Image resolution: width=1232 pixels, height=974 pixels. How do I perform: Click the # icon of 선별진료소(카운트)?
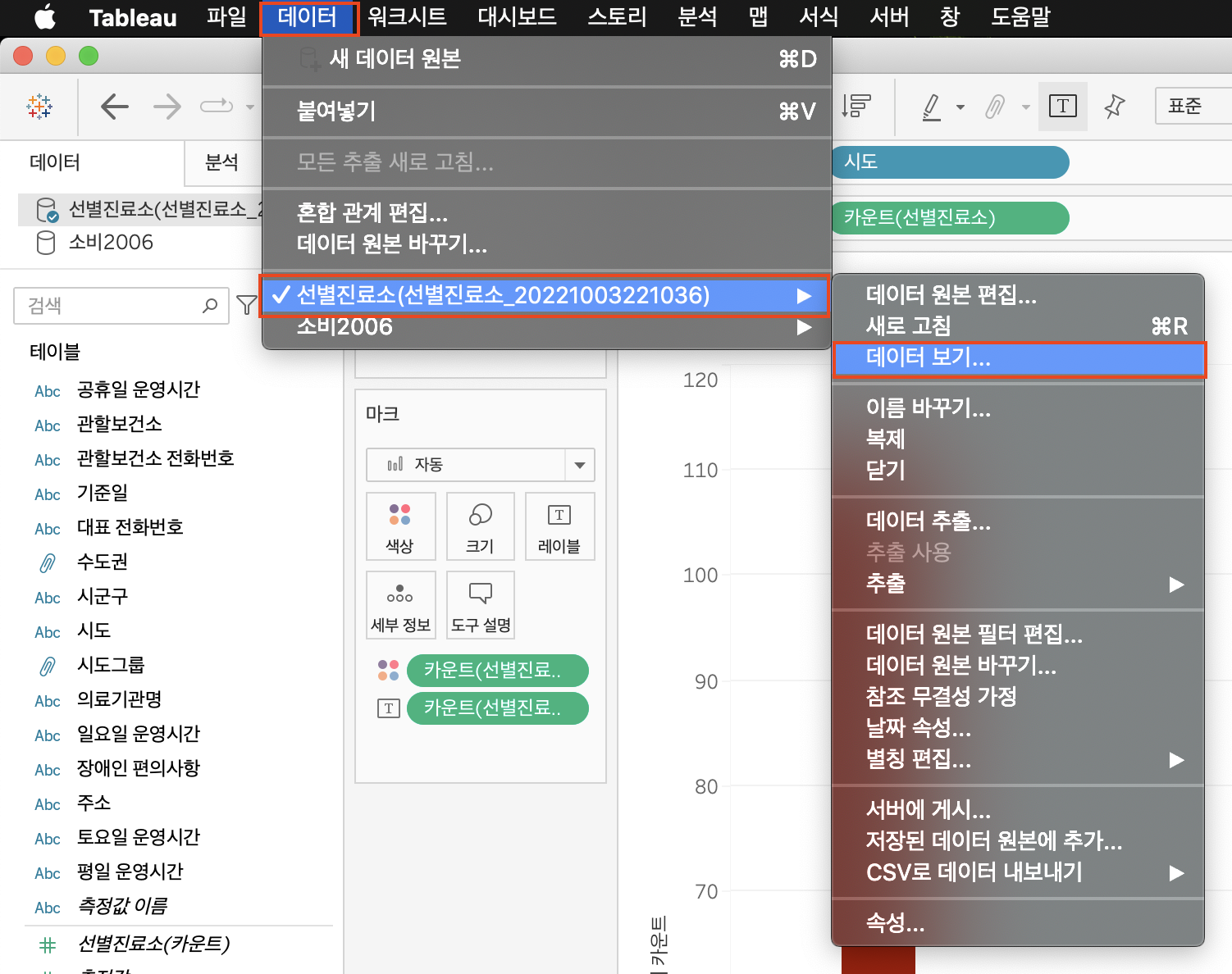pyautogui.click(x=48, y=945)
